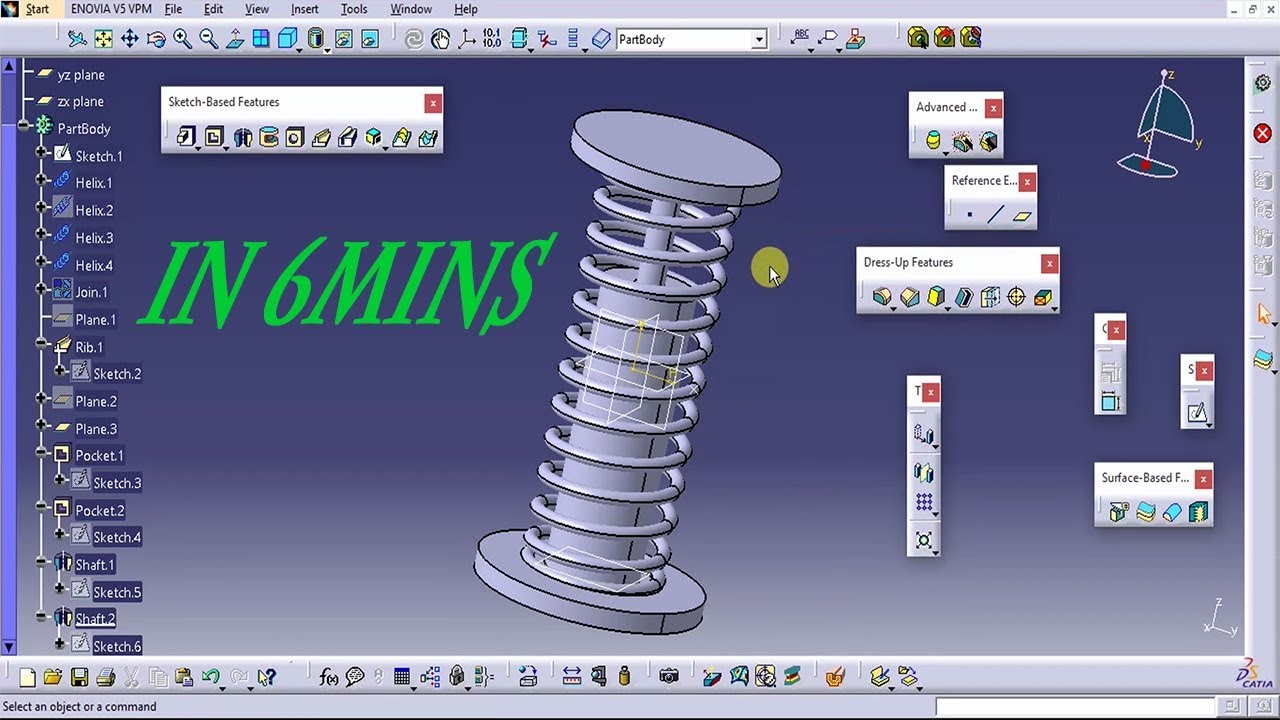
Task: Select the Groove tool icon
Action: click(268, 137)
